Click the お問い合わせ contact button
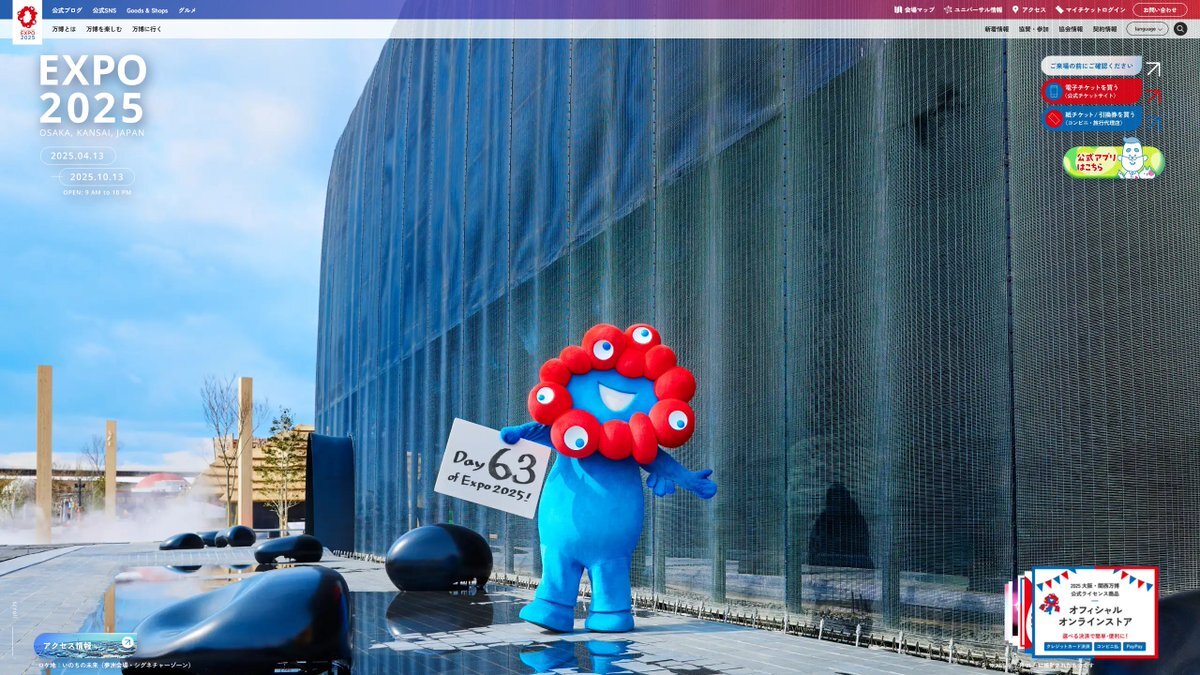Viewport: 1200px width, 675px height. [1160, 10]
